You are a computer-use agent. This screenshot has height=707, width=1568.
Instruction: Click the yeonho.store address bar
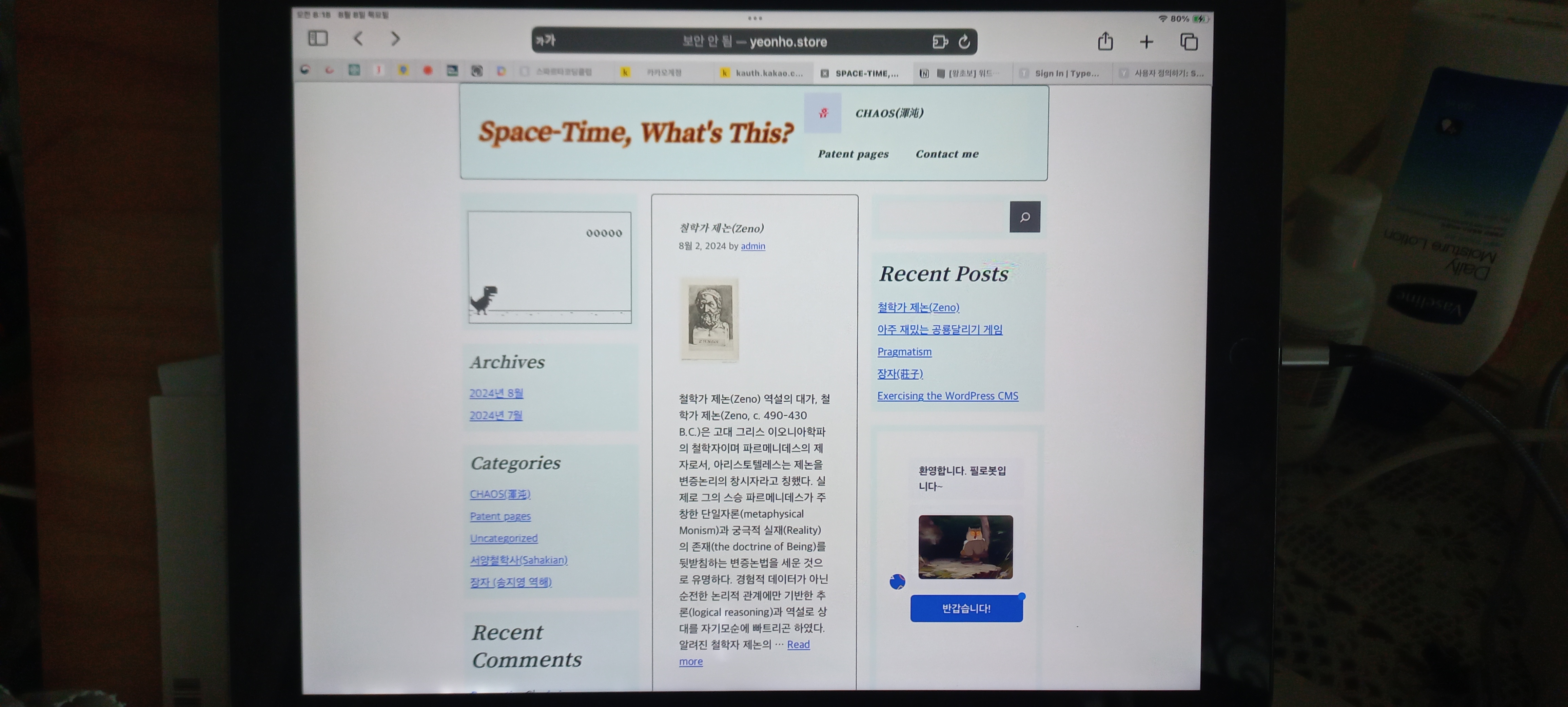click(754, 41)
